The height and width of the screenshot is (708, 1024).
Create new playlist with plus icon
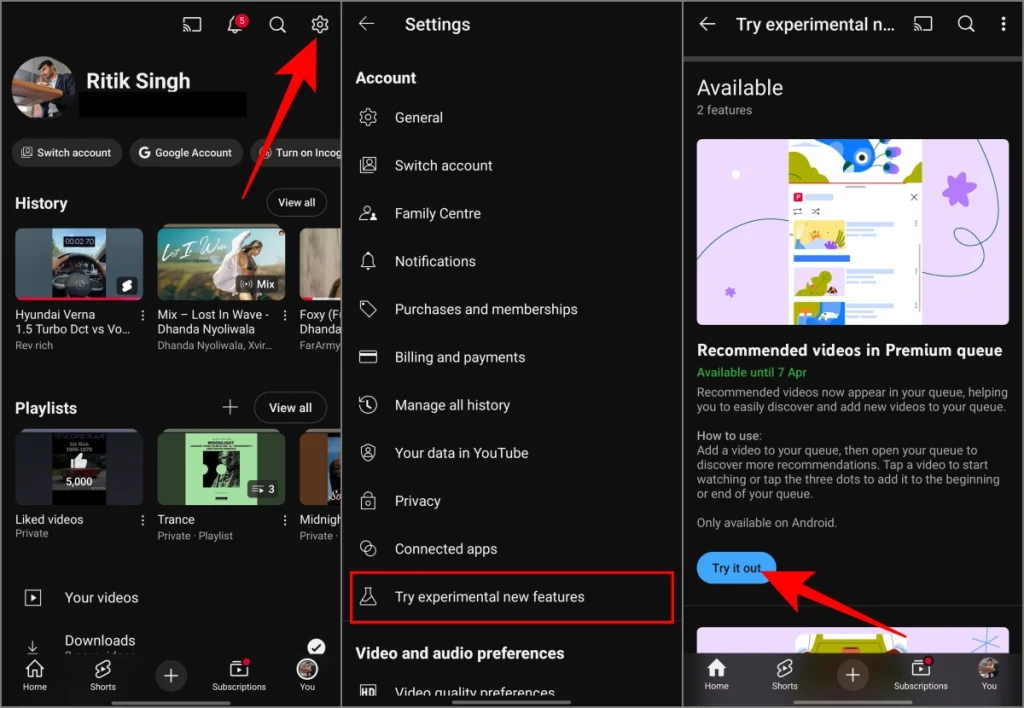tap(230, 408)
